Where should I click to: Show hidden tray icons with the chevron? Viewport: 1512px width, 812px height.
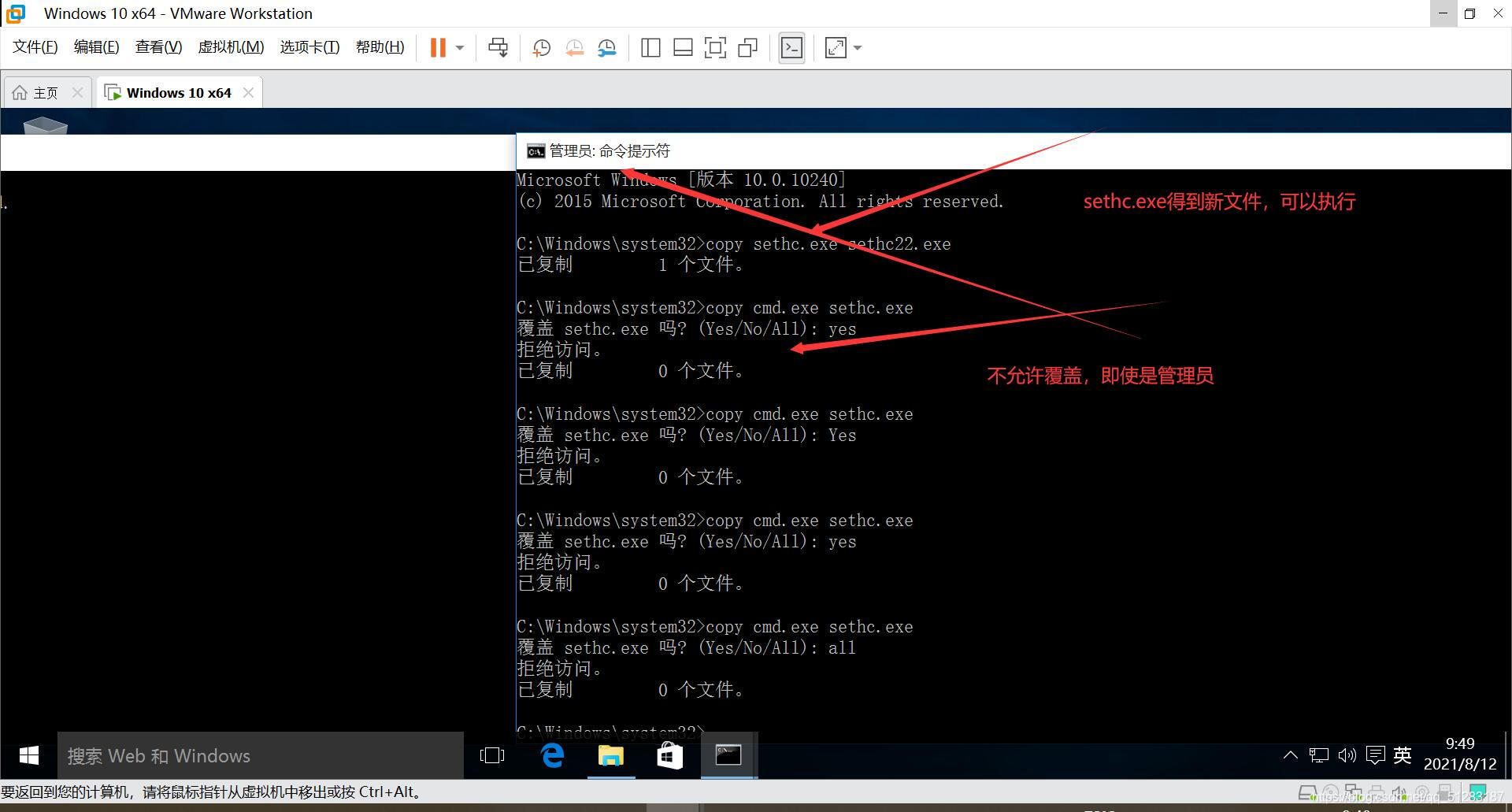(x=1290, y=756)
